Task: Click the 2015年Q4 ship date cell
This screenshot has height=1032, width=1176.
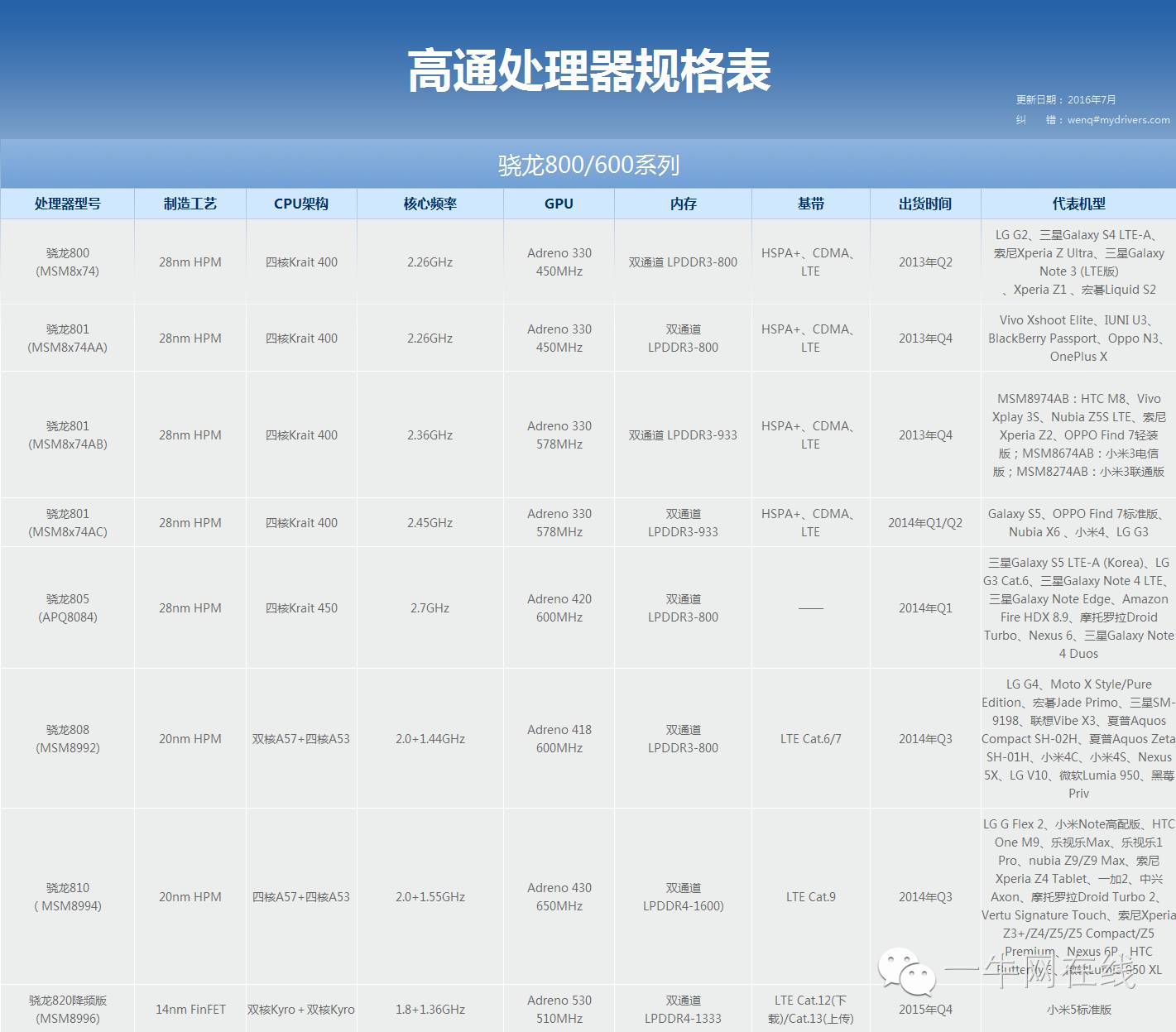Action: [925, 1010]
